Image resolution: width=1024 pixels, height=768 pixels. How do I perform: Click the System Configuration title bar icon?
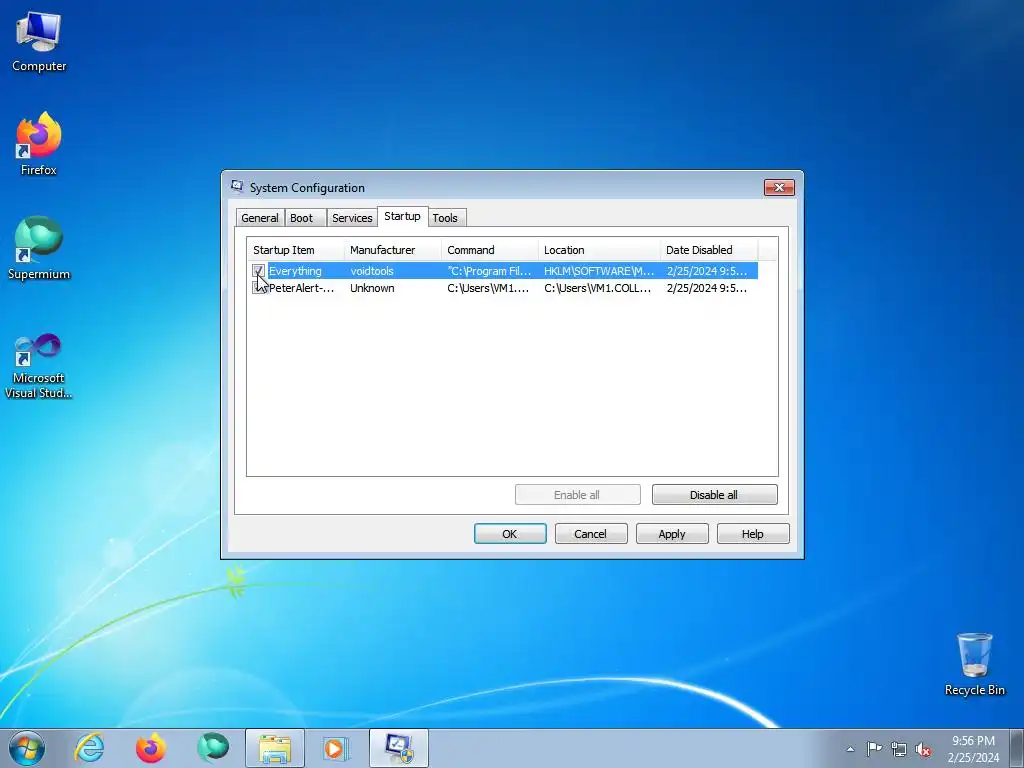[x=237, y=187]
